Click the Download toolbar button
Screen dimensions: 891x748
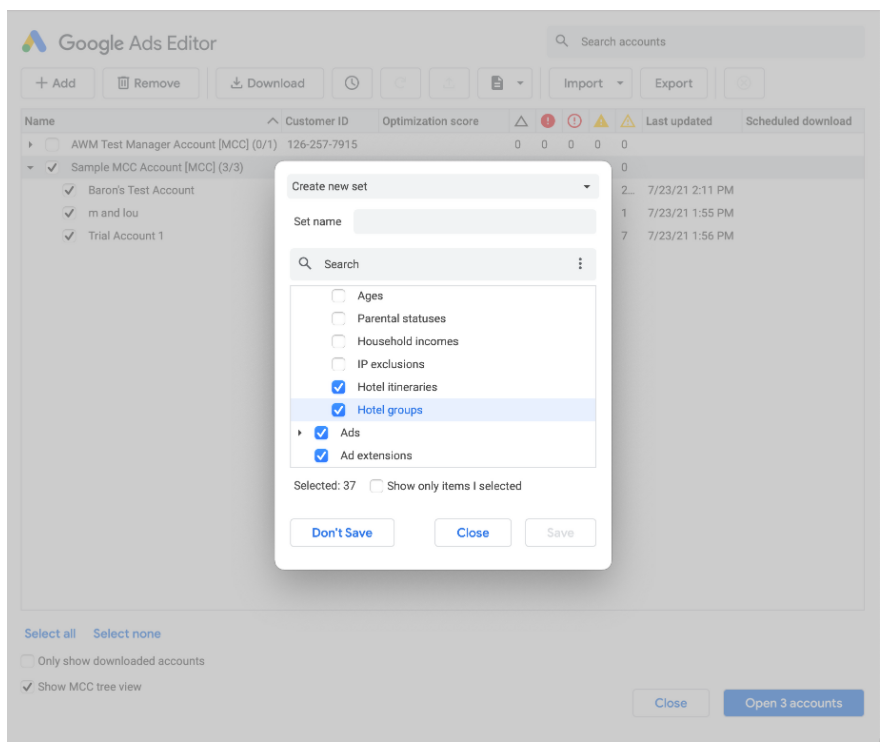point(269,83)
